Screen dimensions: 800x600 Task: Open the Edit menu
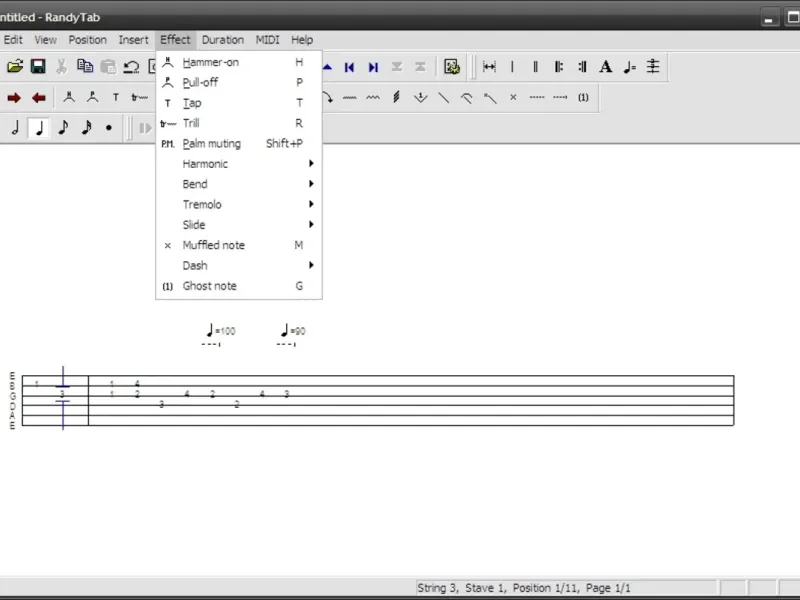tap(13, 40)
